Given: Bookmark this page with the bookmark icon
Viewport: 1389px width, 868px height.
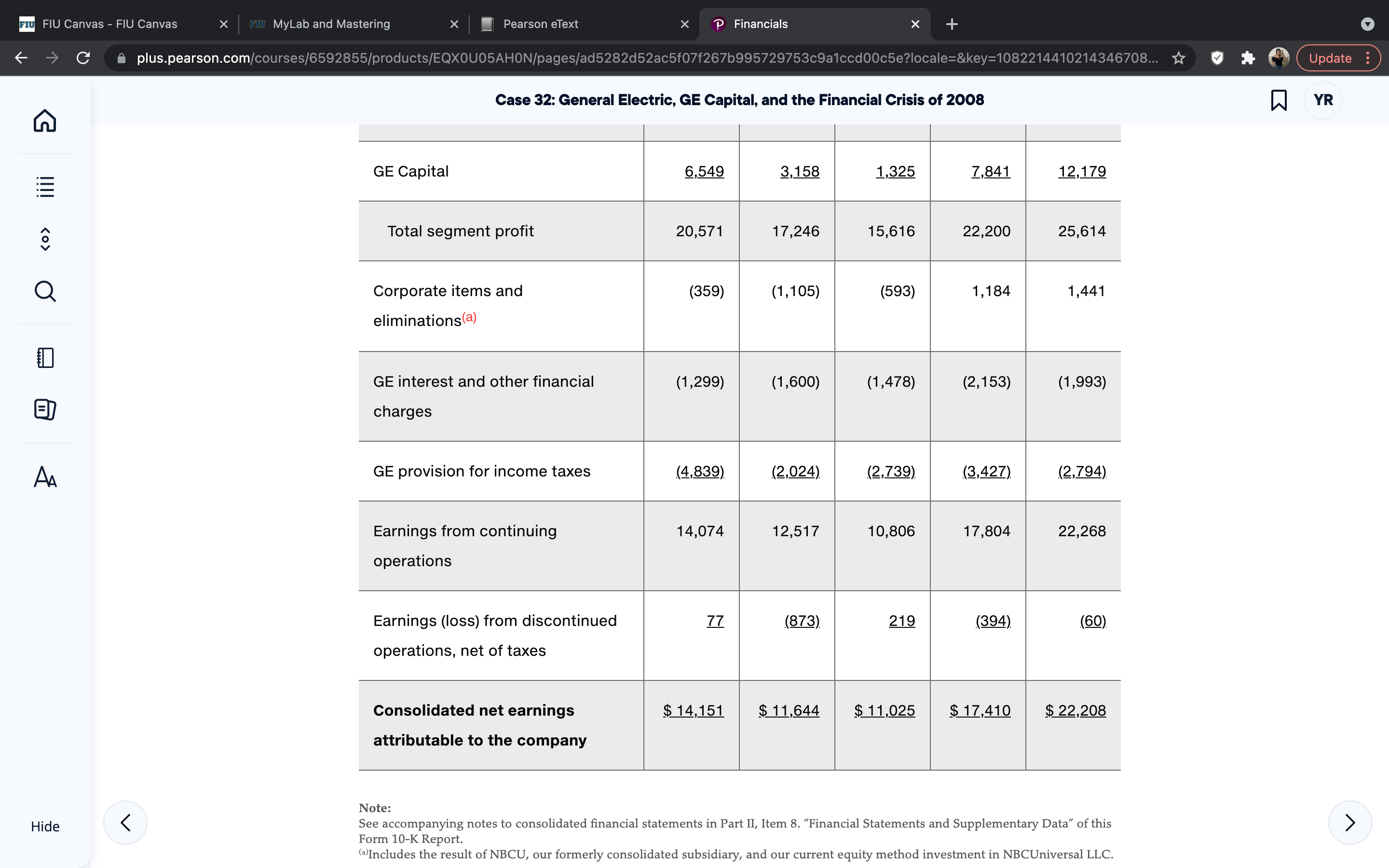Looking at the screenshot, I should [1278, 100].
